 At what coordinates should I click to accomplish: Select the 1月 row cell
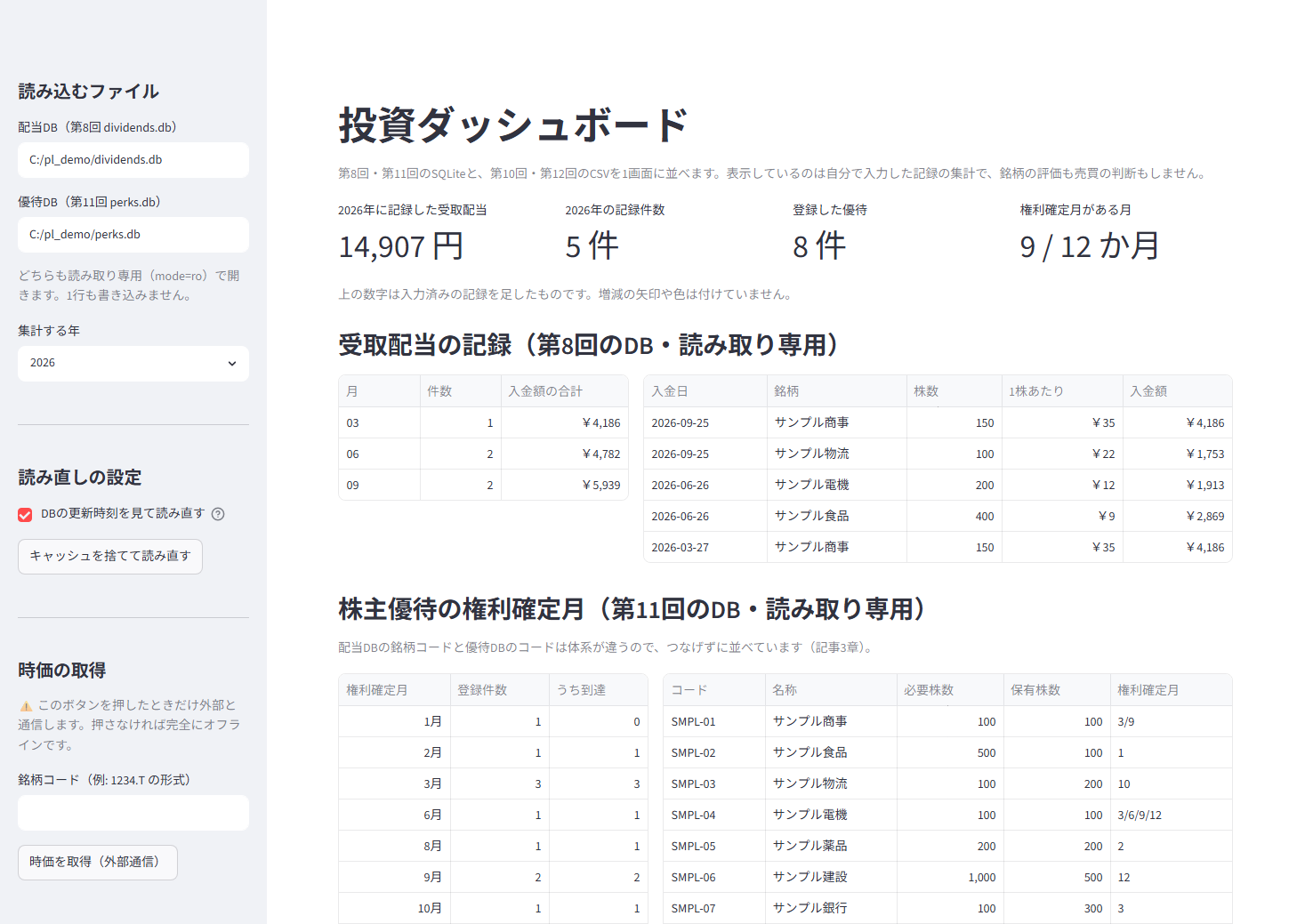tap(395, 722)
